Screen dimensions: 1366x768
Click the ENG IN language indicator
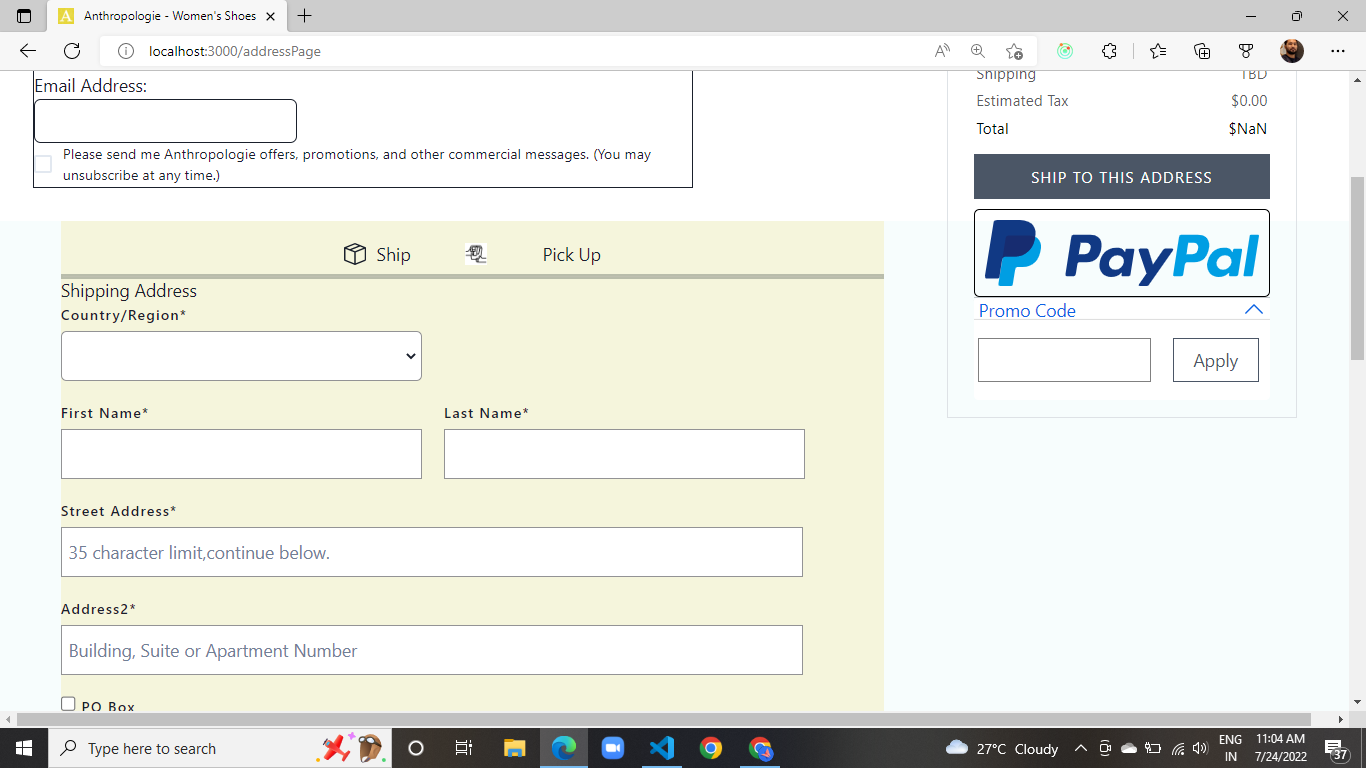point(1231,748)
